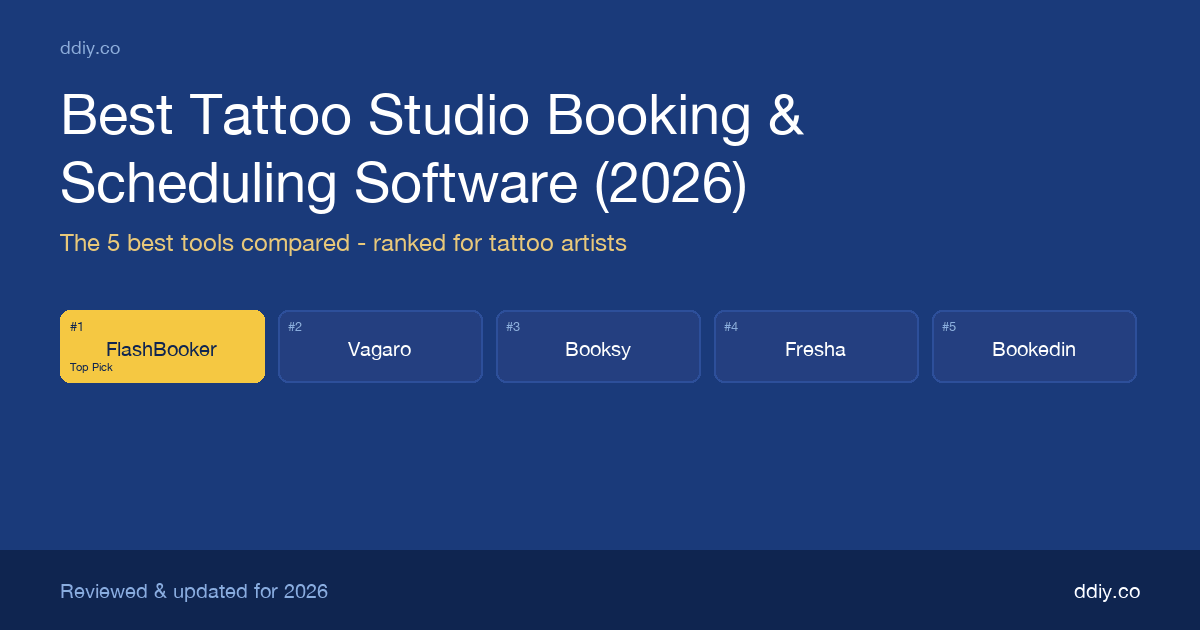Choose the Booksy card
The width and height of the screenshot is (1200, 630).
pyautogui.click(x=598, y=346)
